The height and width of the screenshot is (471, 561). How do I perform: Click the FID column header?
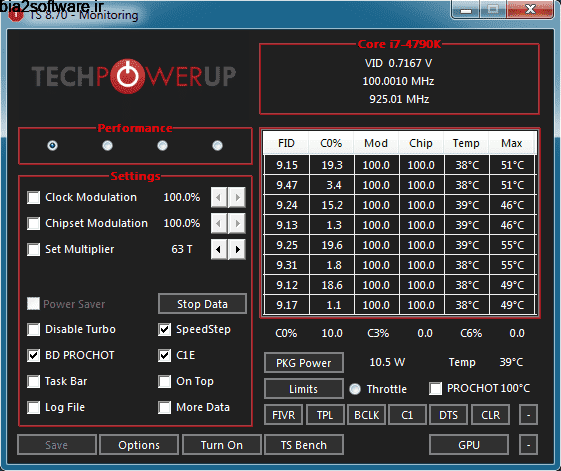[286, 143]
